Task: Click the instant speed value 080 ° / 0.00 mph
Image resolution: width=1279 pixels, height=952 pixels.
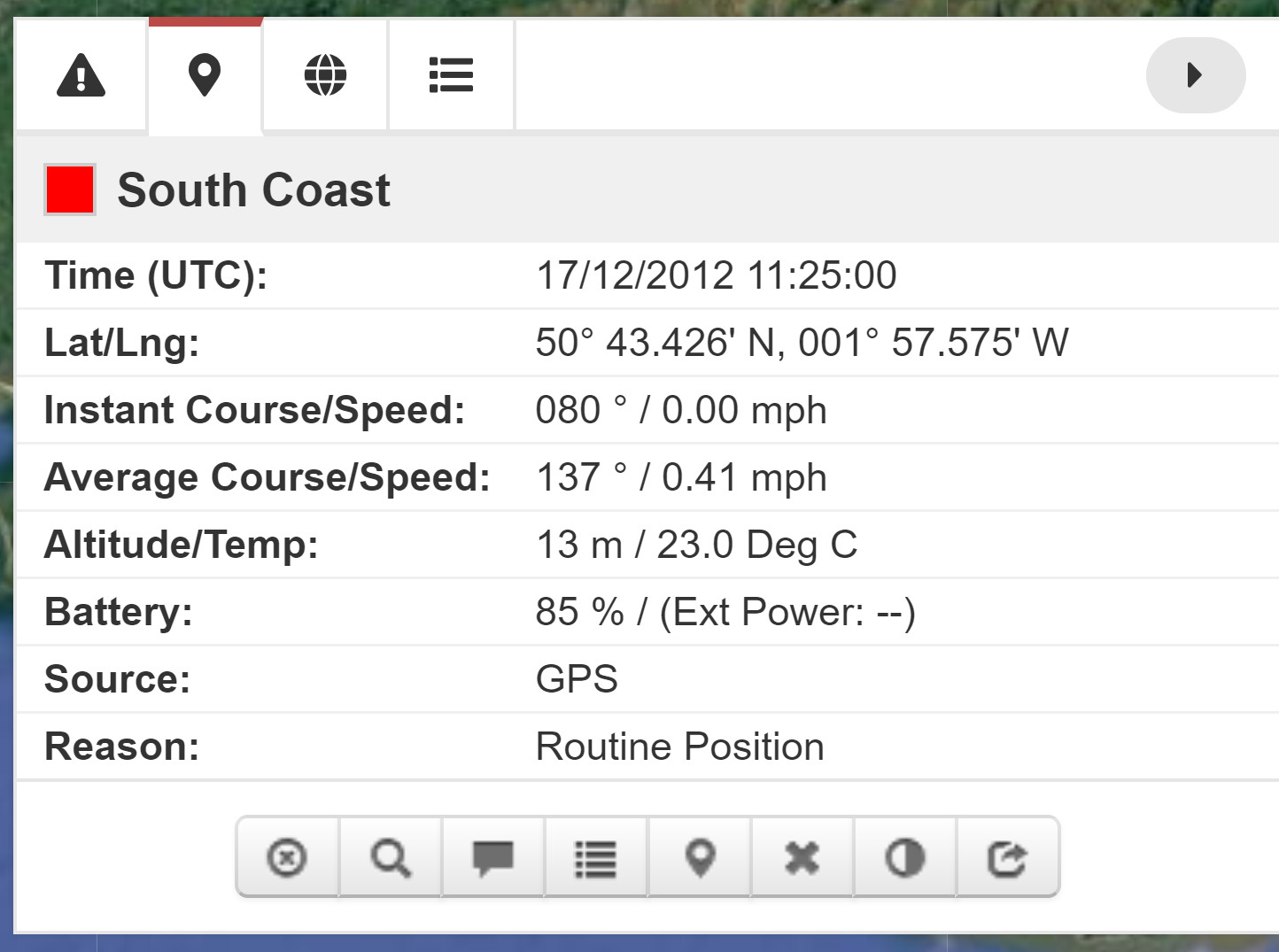Action: pos(681,411)
